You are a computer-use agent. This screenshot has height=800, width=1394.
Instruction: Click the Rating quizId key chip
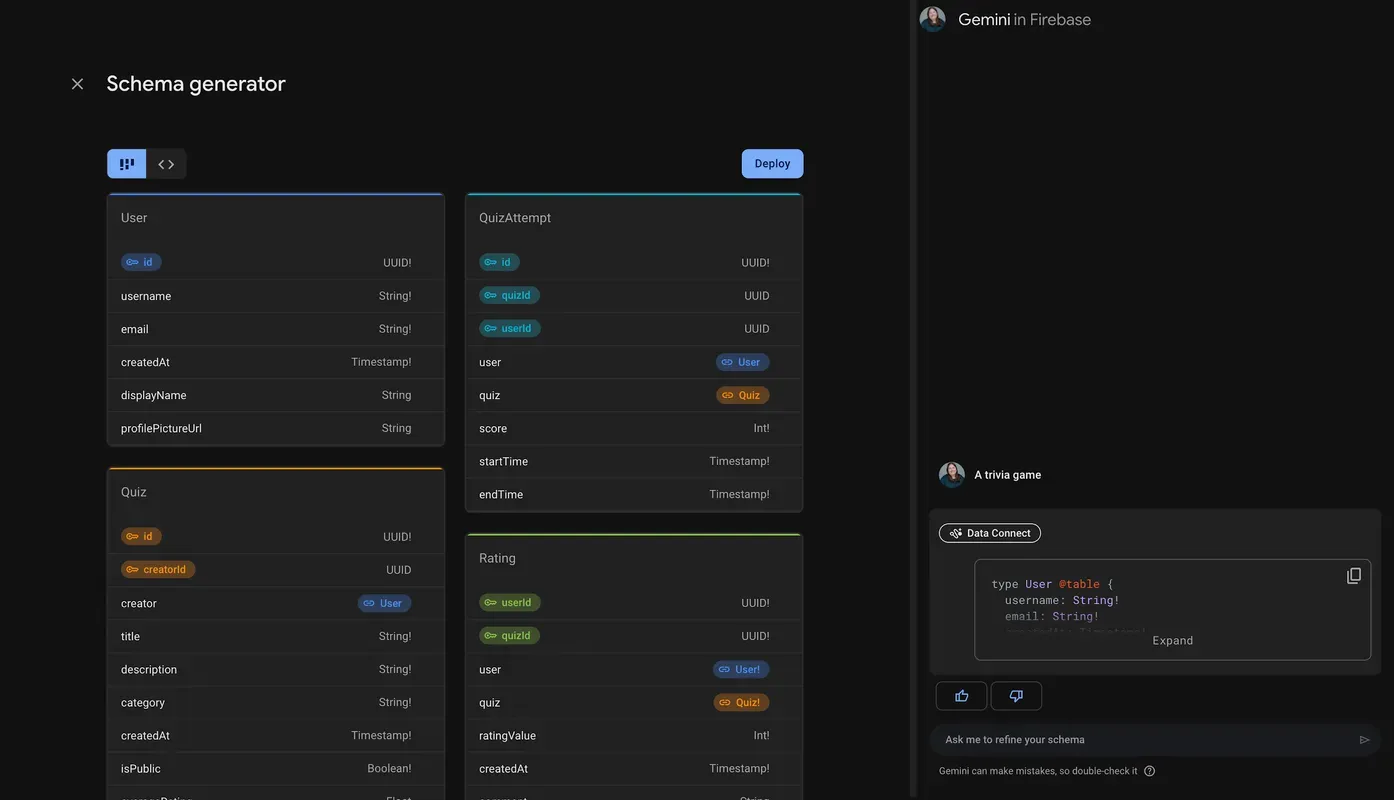509,635
